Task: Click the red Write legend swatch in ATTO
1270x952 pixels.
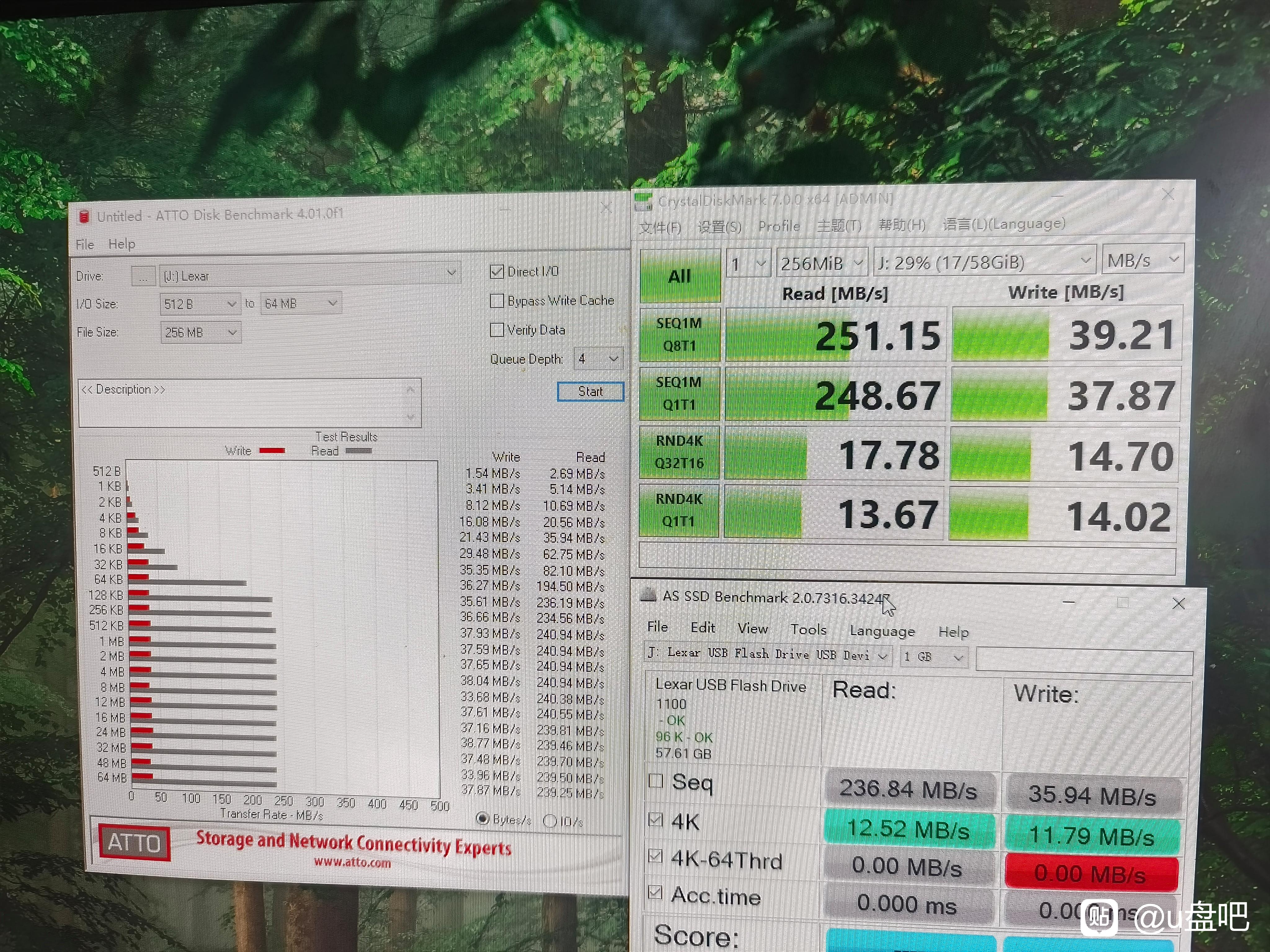Action: [272, 451]
